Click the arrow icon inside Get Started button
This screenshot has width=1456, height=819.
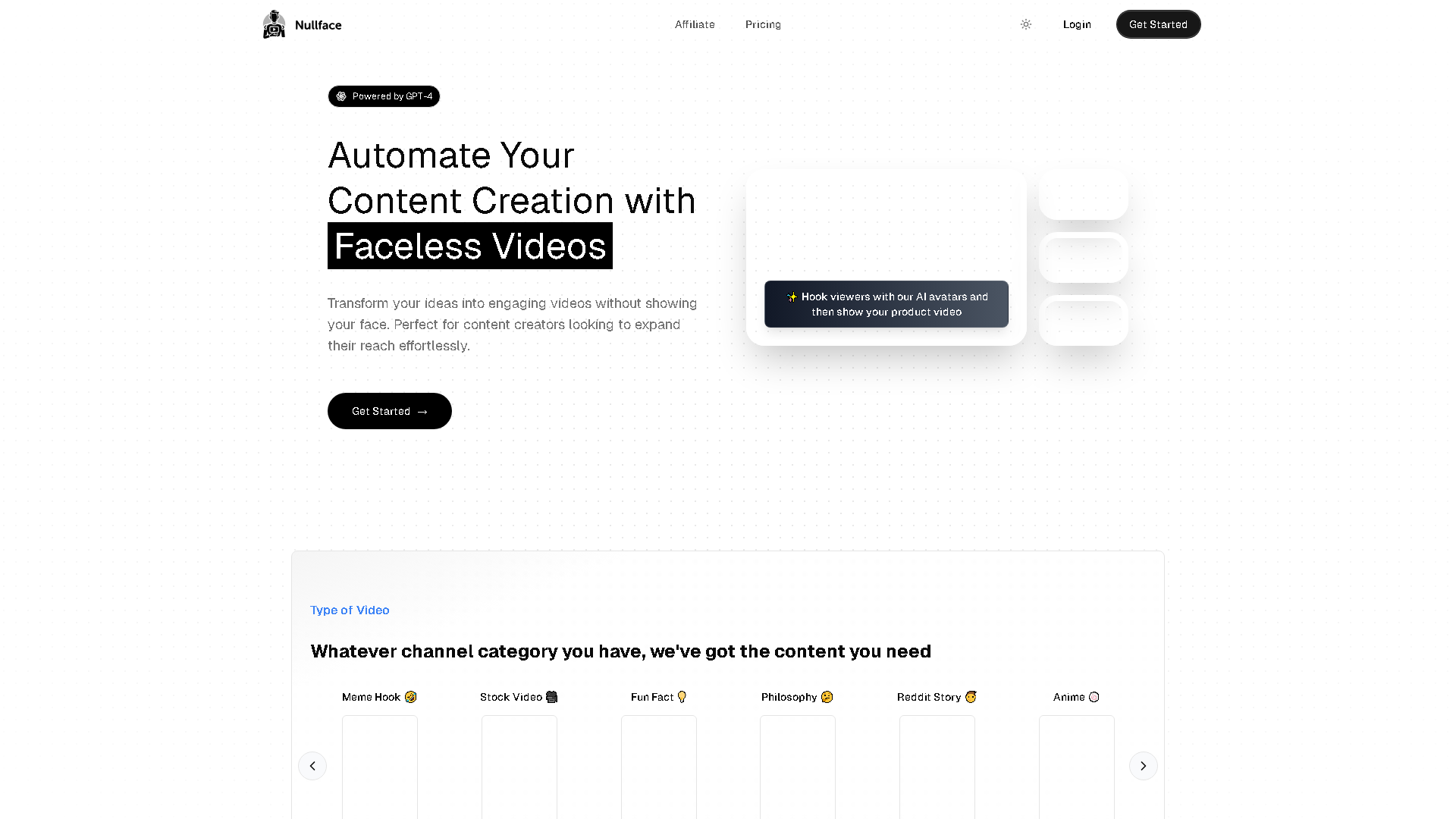(x=422, y=411)
